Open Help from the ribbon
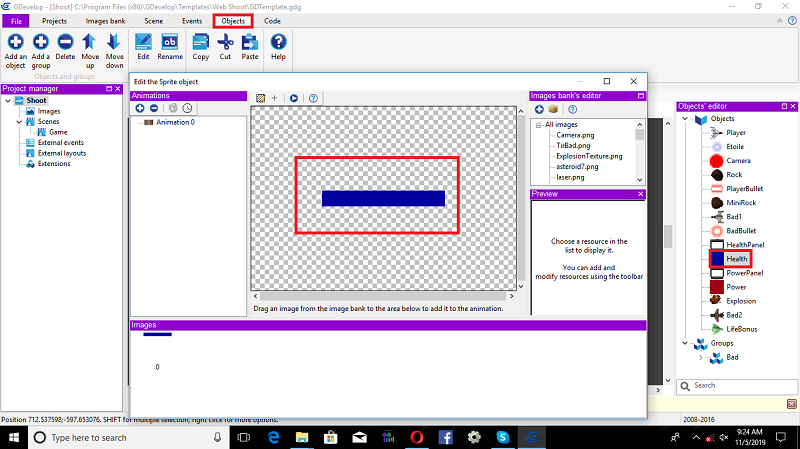The width and height of the screenshot is (800, 449). 278,42
